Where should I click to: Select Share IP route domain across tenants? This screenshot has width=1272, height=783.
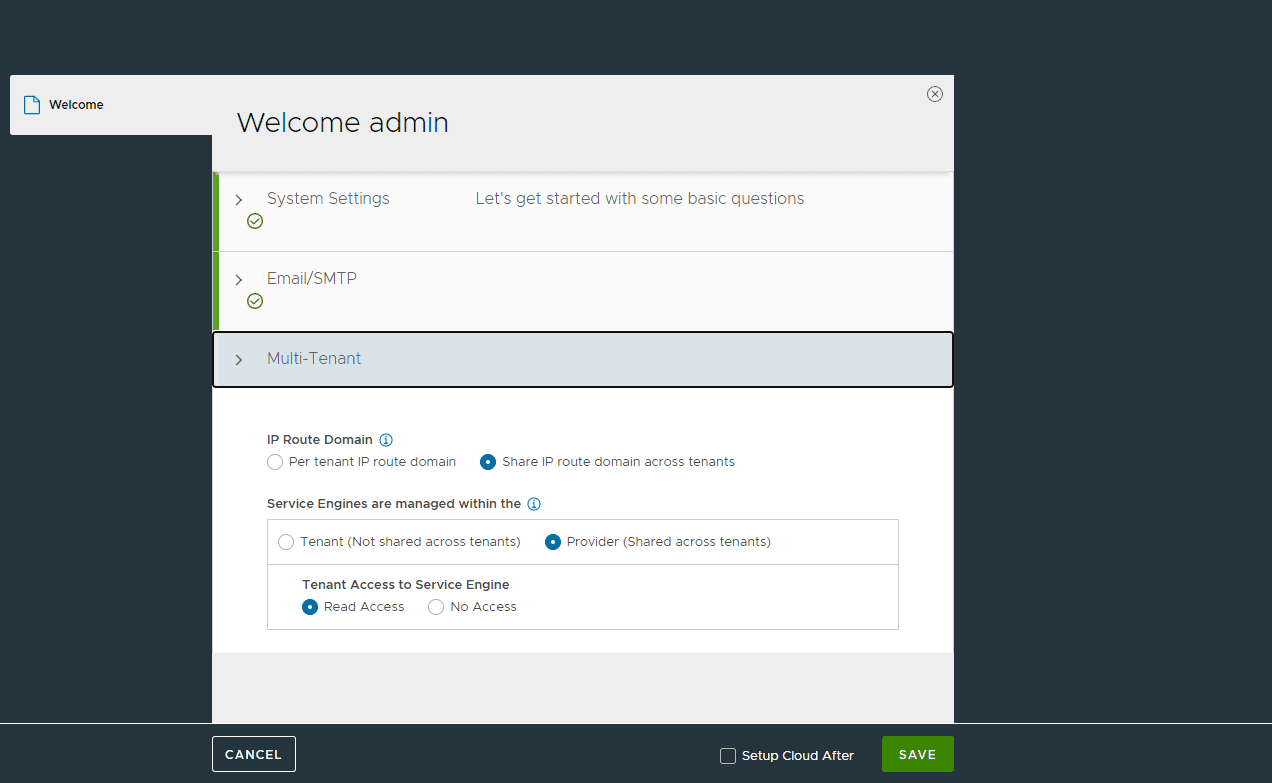pos(488,462)
